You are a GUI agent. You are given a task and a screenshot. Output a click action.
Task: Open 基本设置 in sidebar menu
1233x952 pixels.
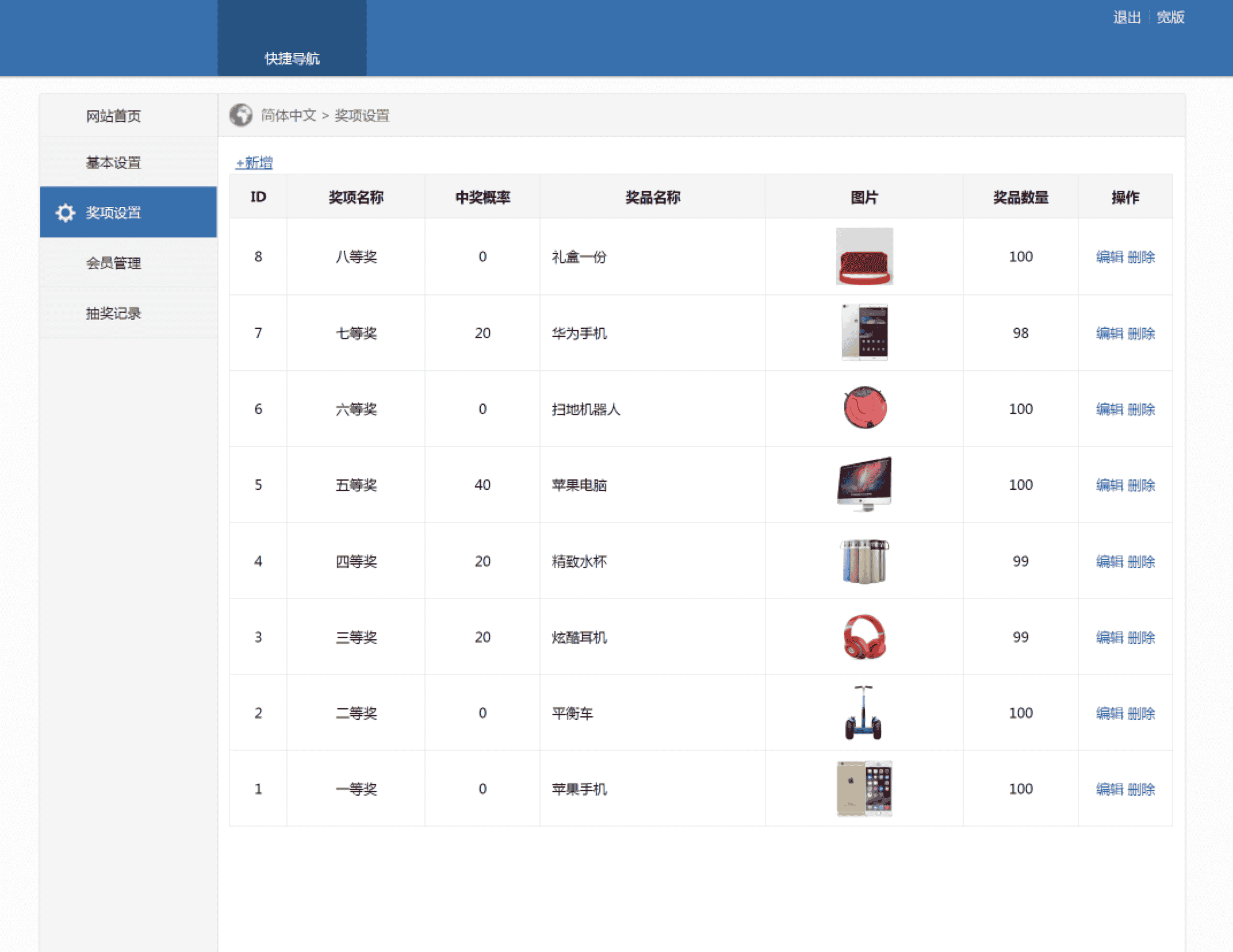[113, 163]
